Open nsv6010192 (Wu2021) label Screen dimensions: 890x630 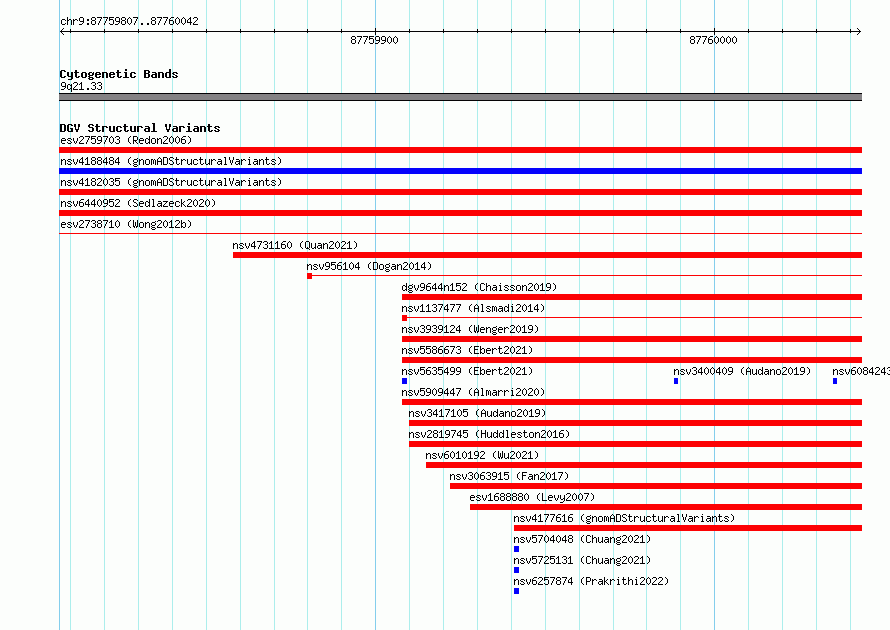[x=482, y=455]
